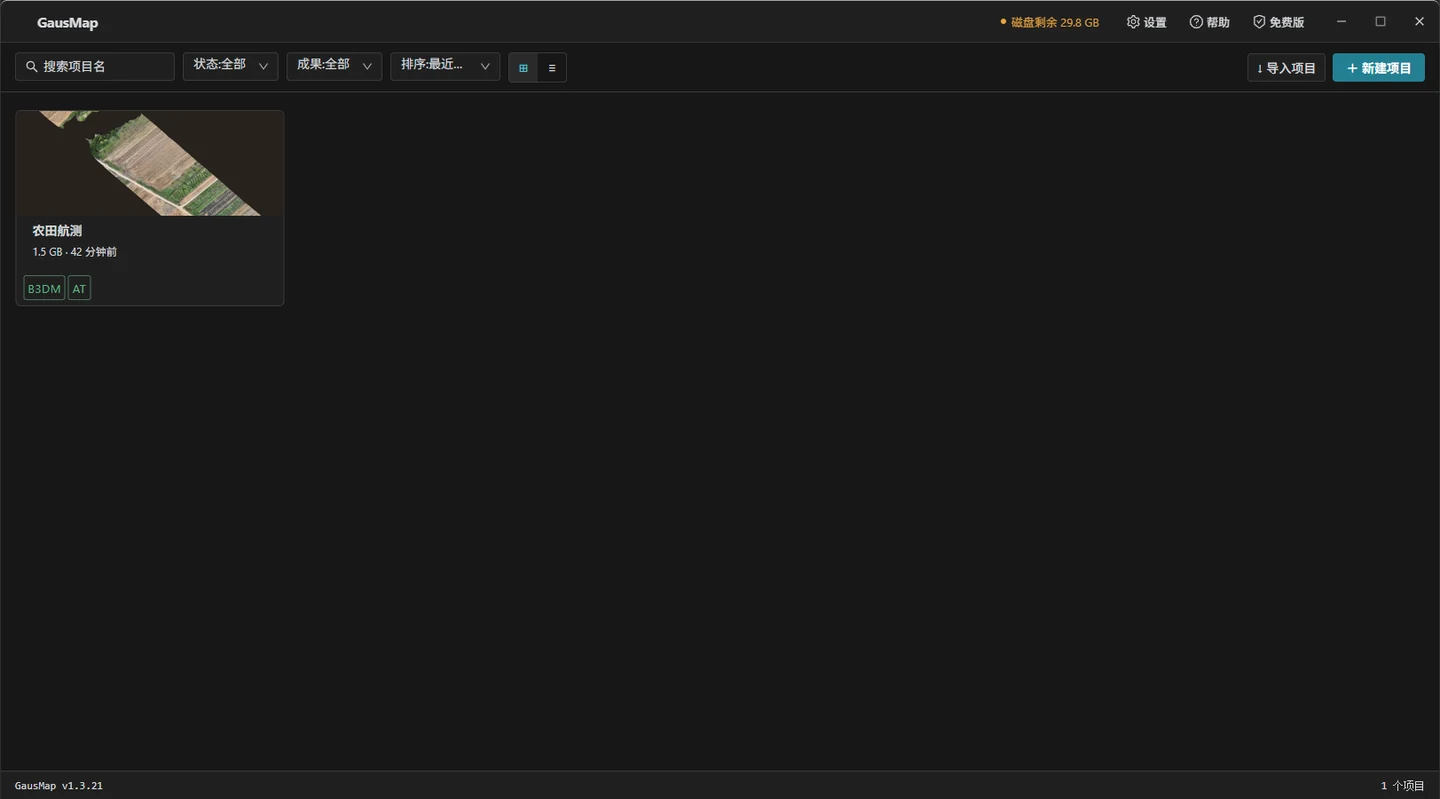Screen dimensions: 1440x799
Task: Open the 设置 settings gear
Action: (x=1146, y=22)
